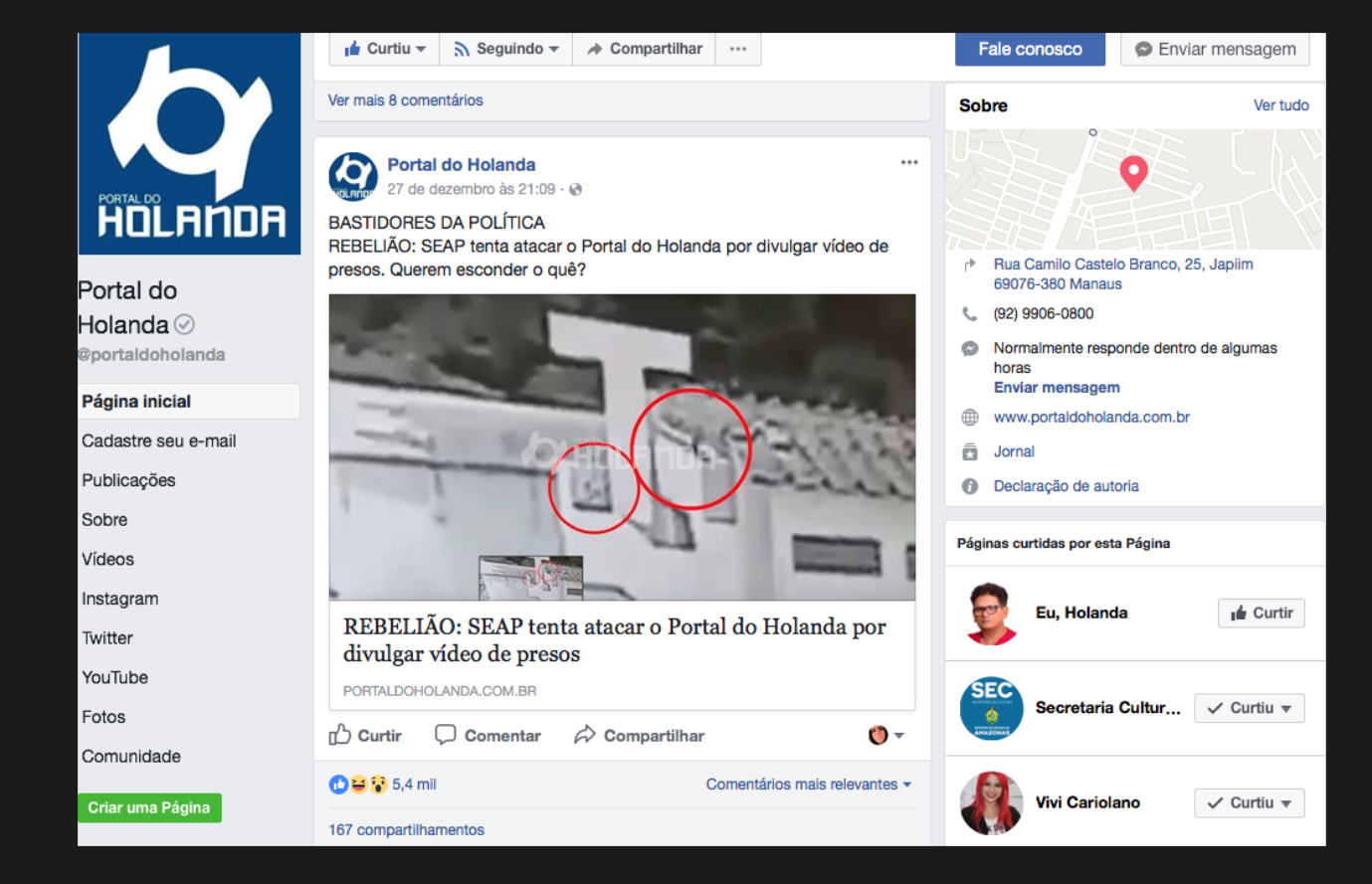Viewport: 1372px width, 884px height.
Task: Open the video thumbnail with red circles
Action: coord(622,446)
